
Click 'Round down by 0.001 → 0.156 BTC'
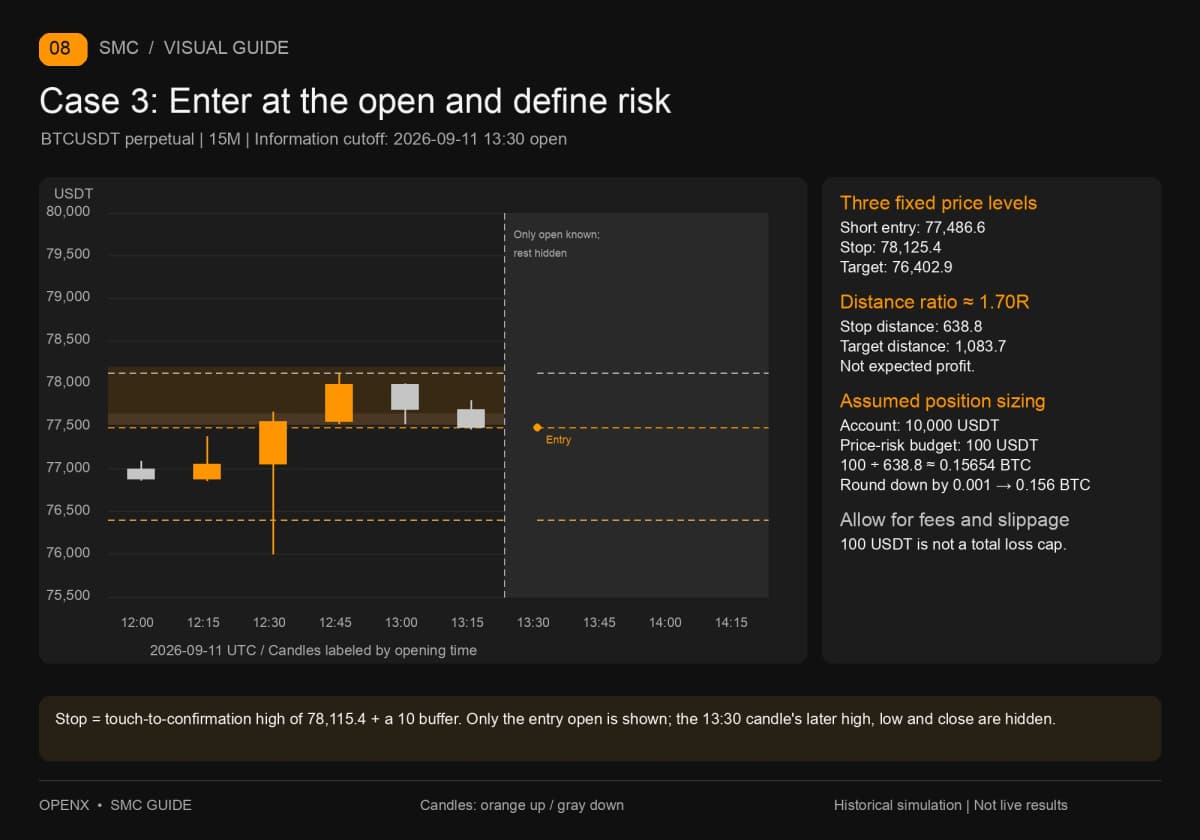(x=965, y=485)
